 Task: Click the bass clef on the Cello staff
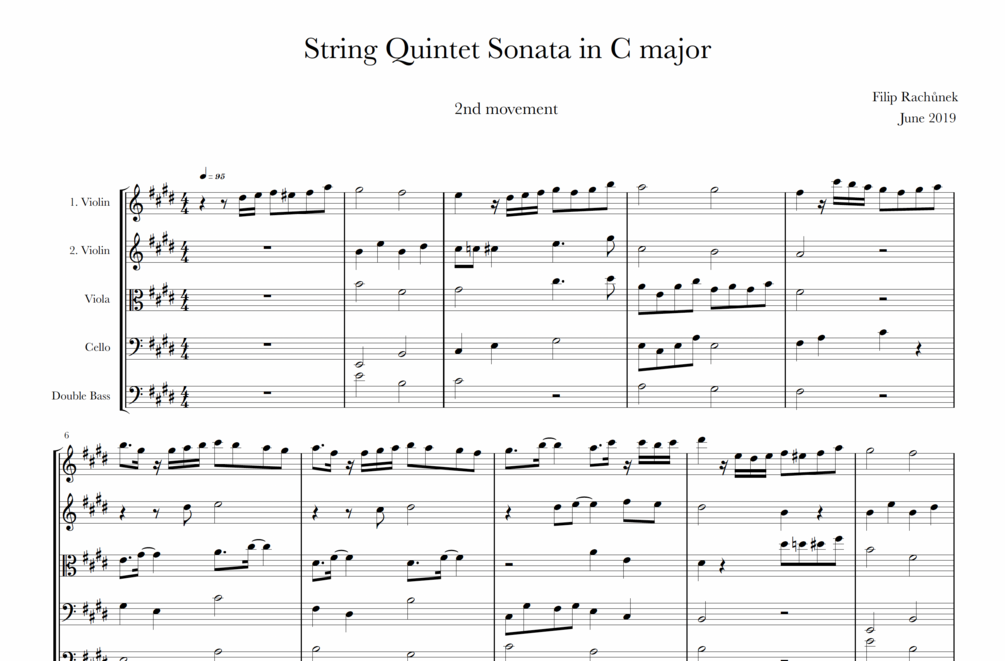[137, 346]
